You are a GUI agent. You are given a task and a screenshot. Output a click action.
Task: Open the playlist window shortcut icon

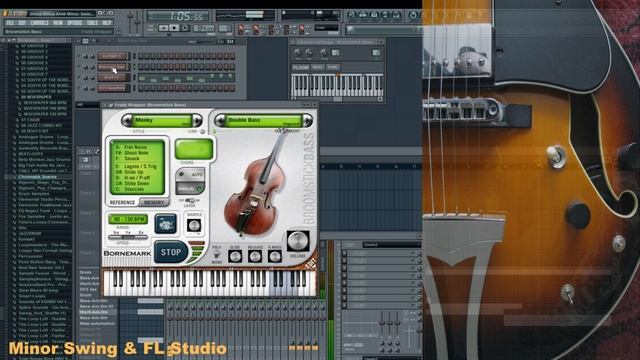click(351, 15)
